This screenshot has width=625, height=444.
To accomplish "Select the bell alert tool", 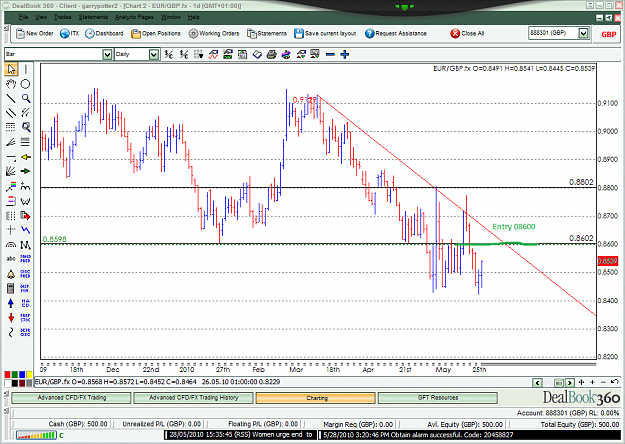I will pyautogui.click(x=11, y=274).
